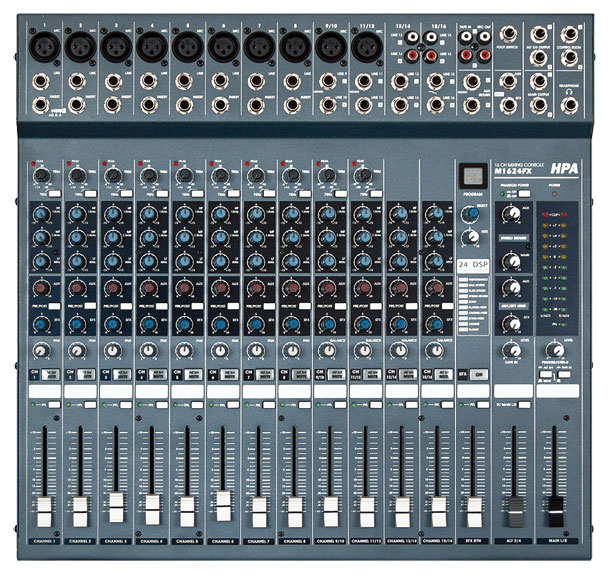Click the DSP program display
The width and height of the screenshot is (609, 575).
point(473,176)
